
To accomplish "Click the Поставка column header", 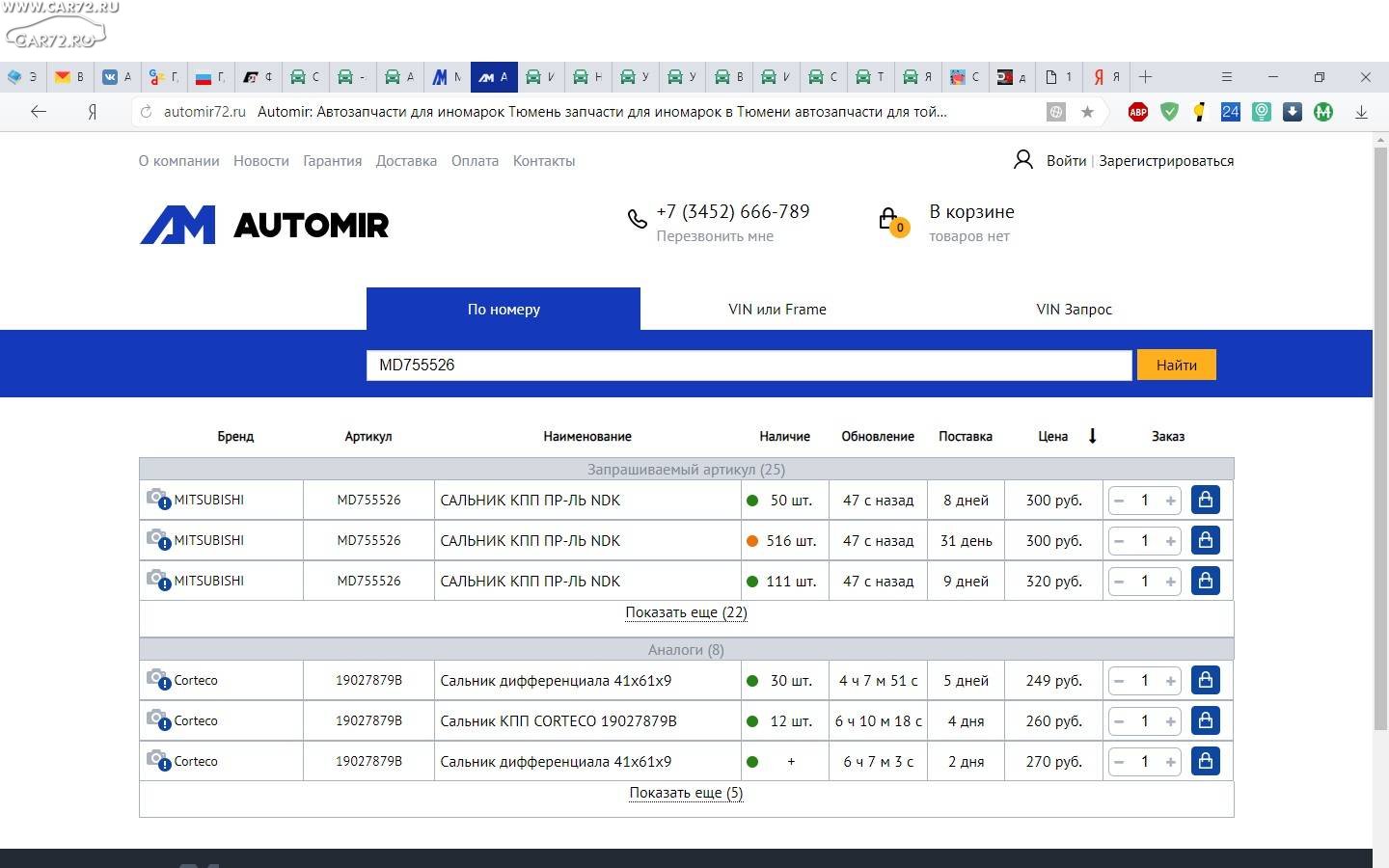I will coord(966,436).
